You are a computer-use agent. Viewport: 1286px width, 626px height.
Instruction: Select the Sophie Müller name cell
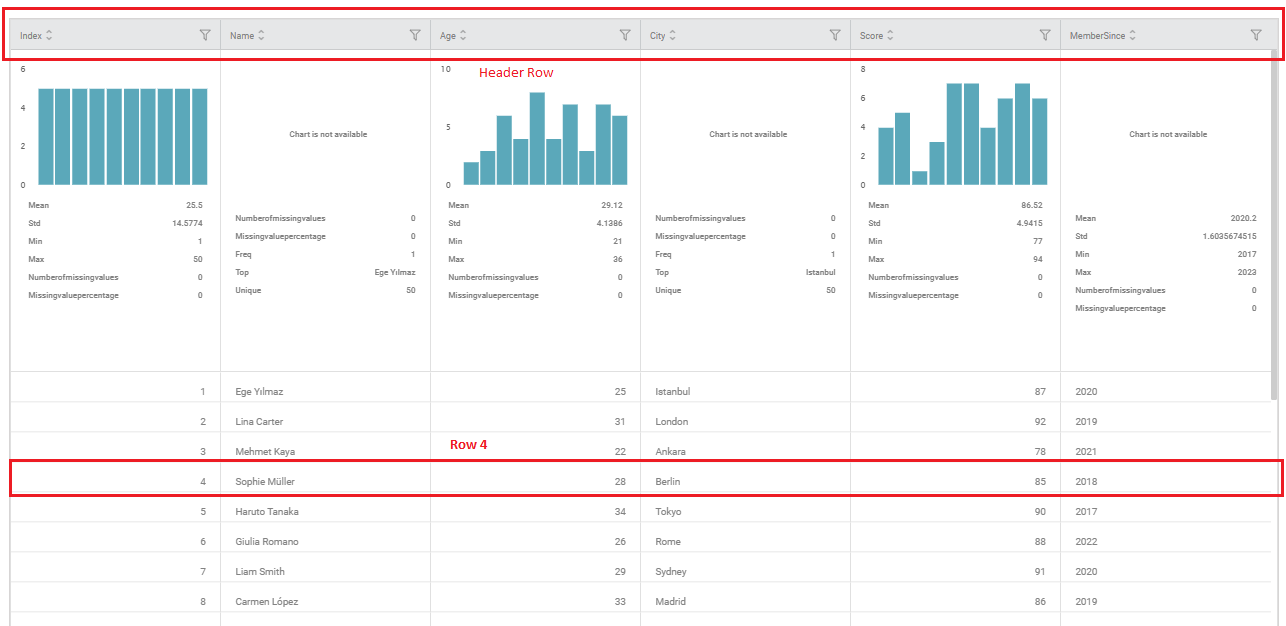(265, 481)
